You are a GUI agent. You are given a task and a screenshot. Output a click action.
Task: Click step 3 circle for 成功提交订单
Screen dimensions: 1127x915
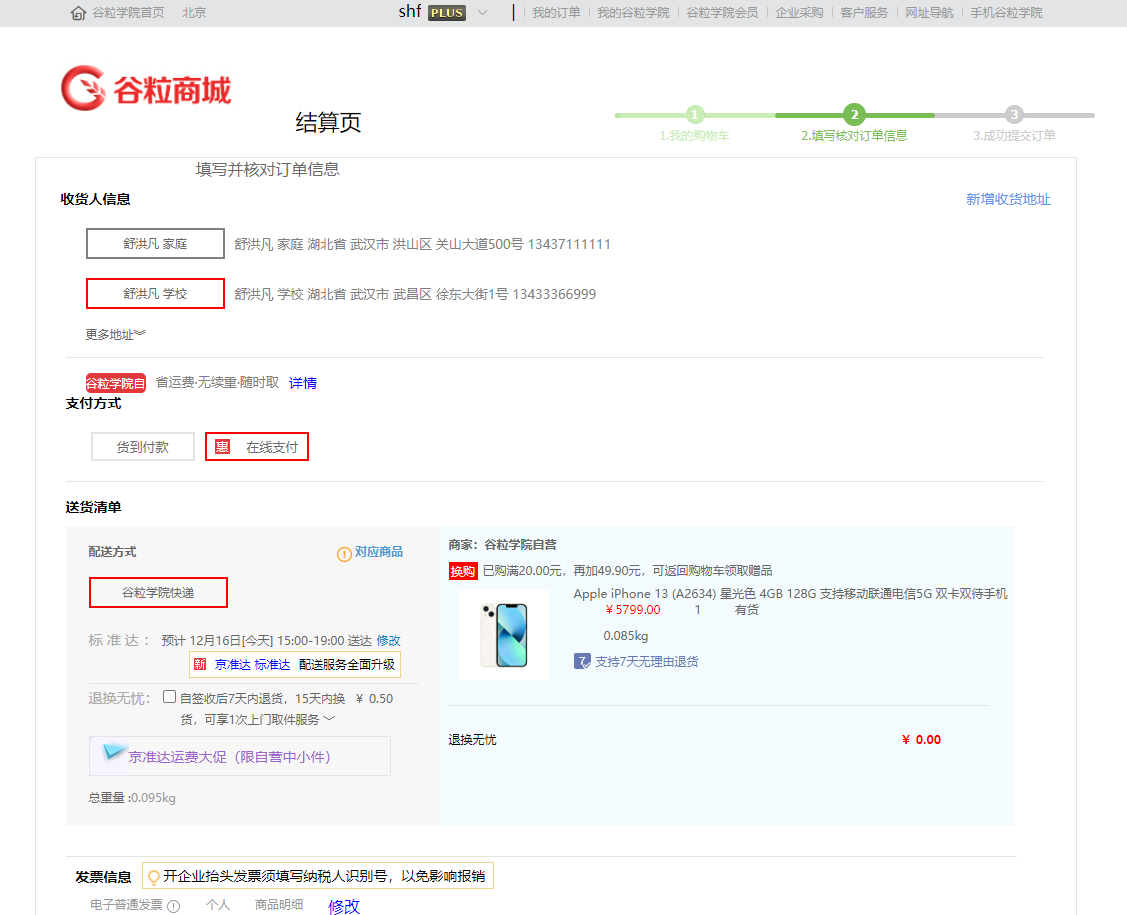coord(1013,114)
